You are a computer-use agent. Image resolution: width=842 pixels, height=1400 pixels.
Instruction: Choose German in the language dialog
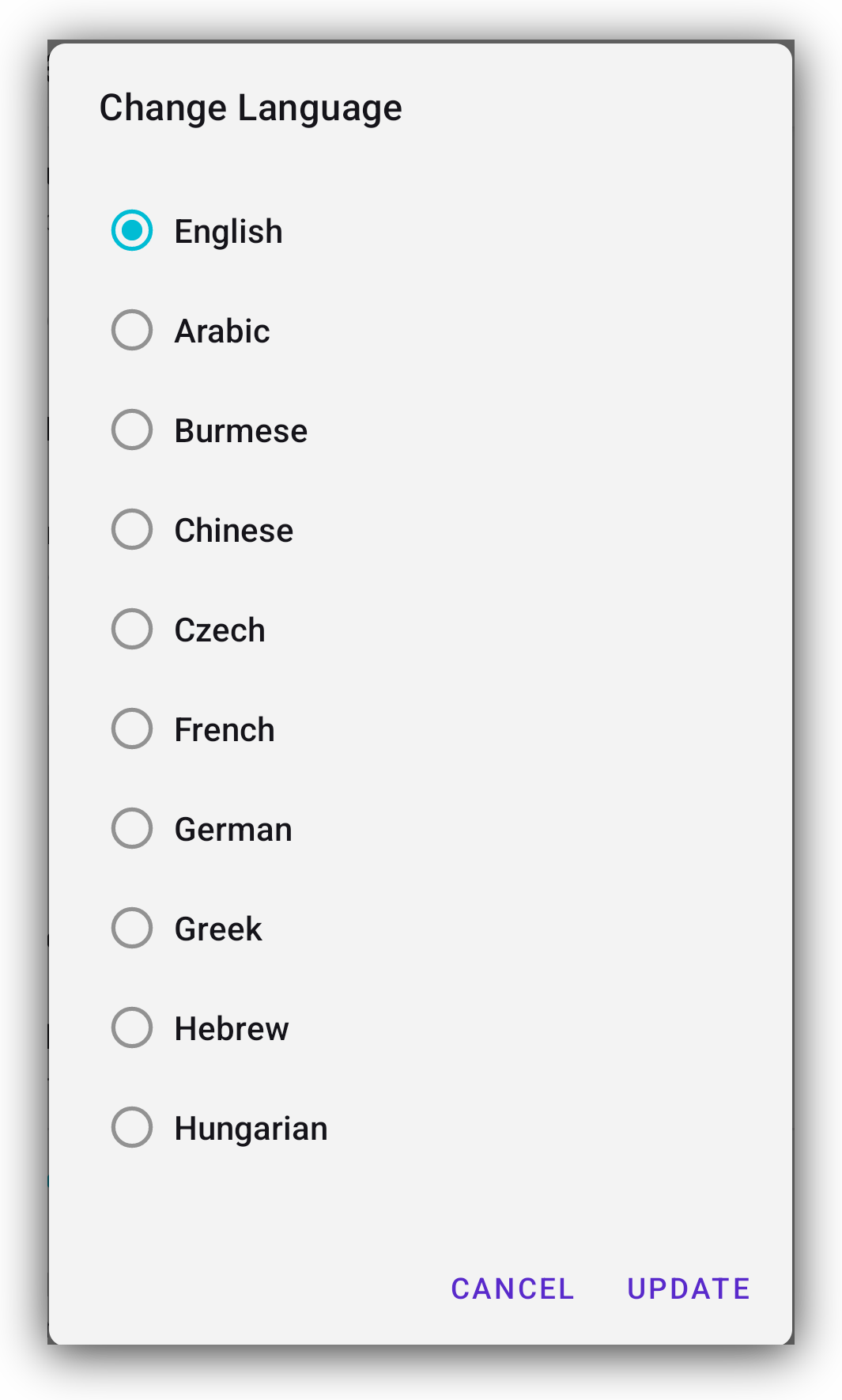coord(132,829)
